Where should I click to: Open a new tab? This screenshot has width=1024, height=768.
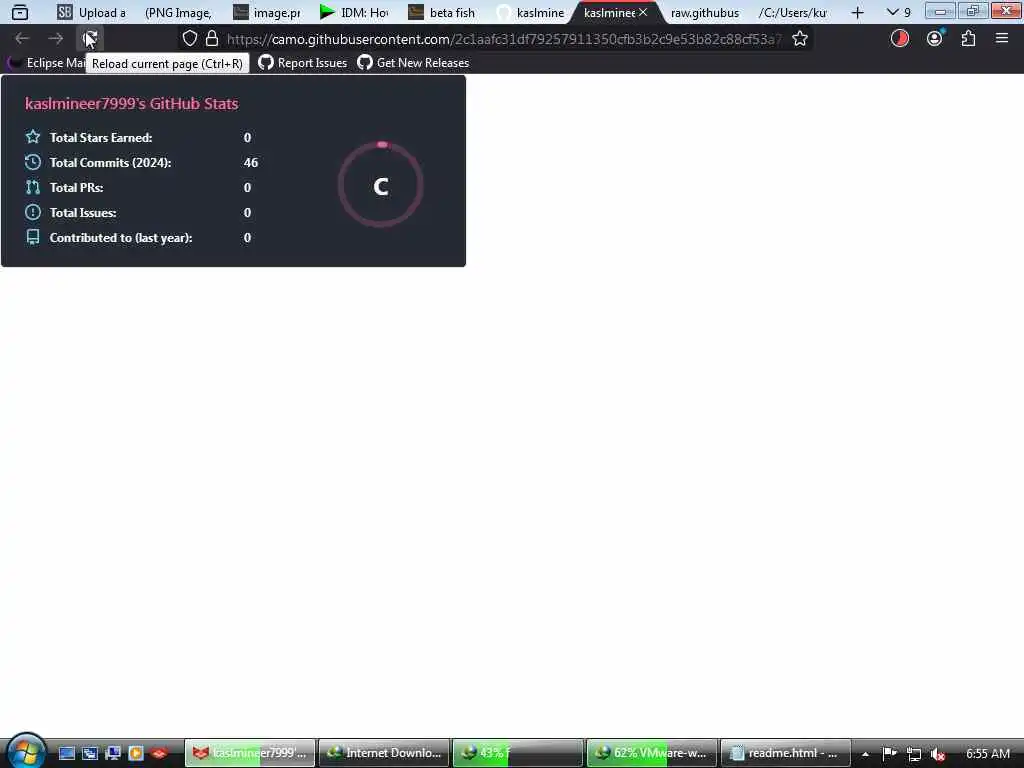click(x=857, y=12)
